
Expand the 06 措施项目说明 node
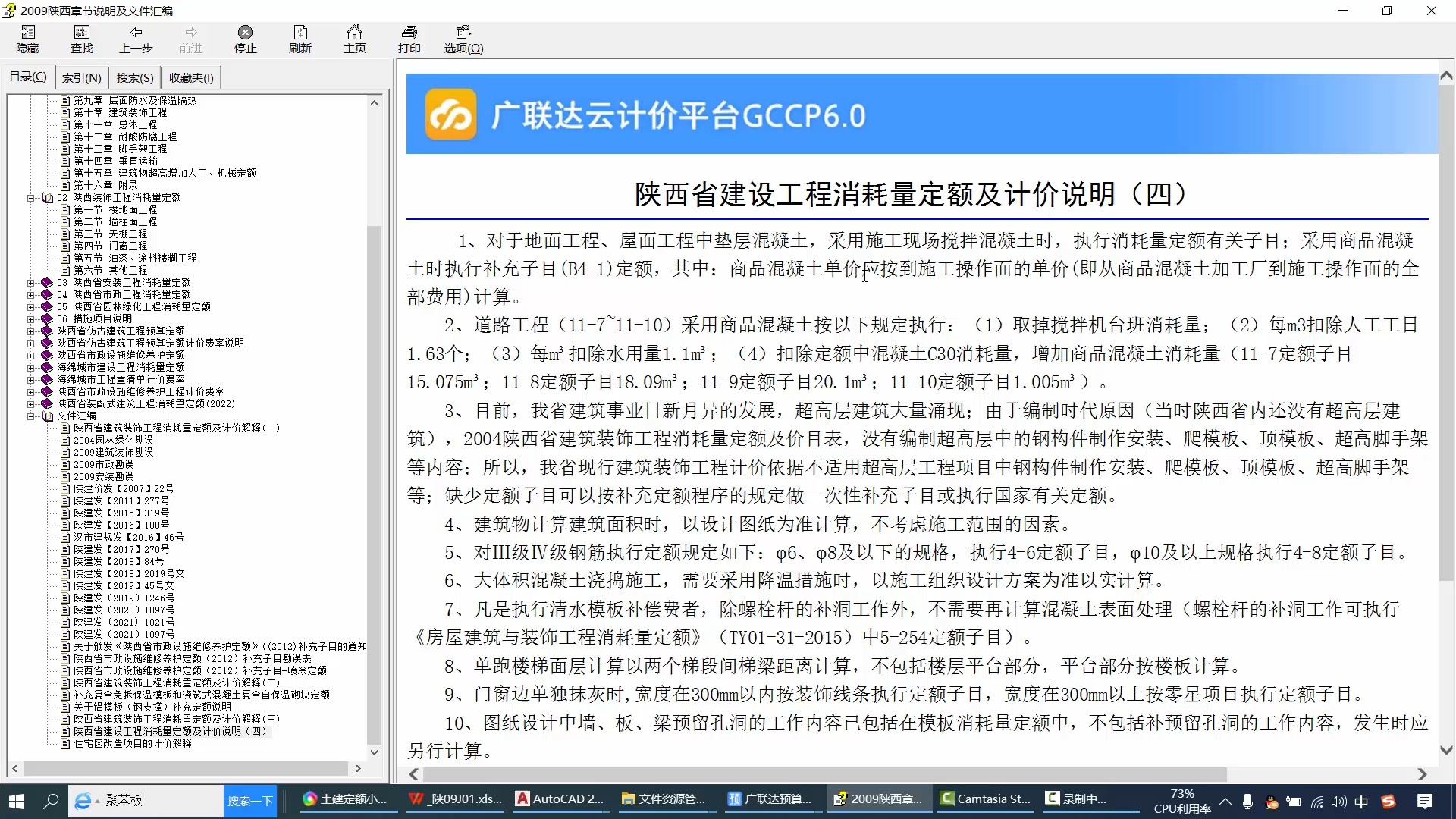31,319
